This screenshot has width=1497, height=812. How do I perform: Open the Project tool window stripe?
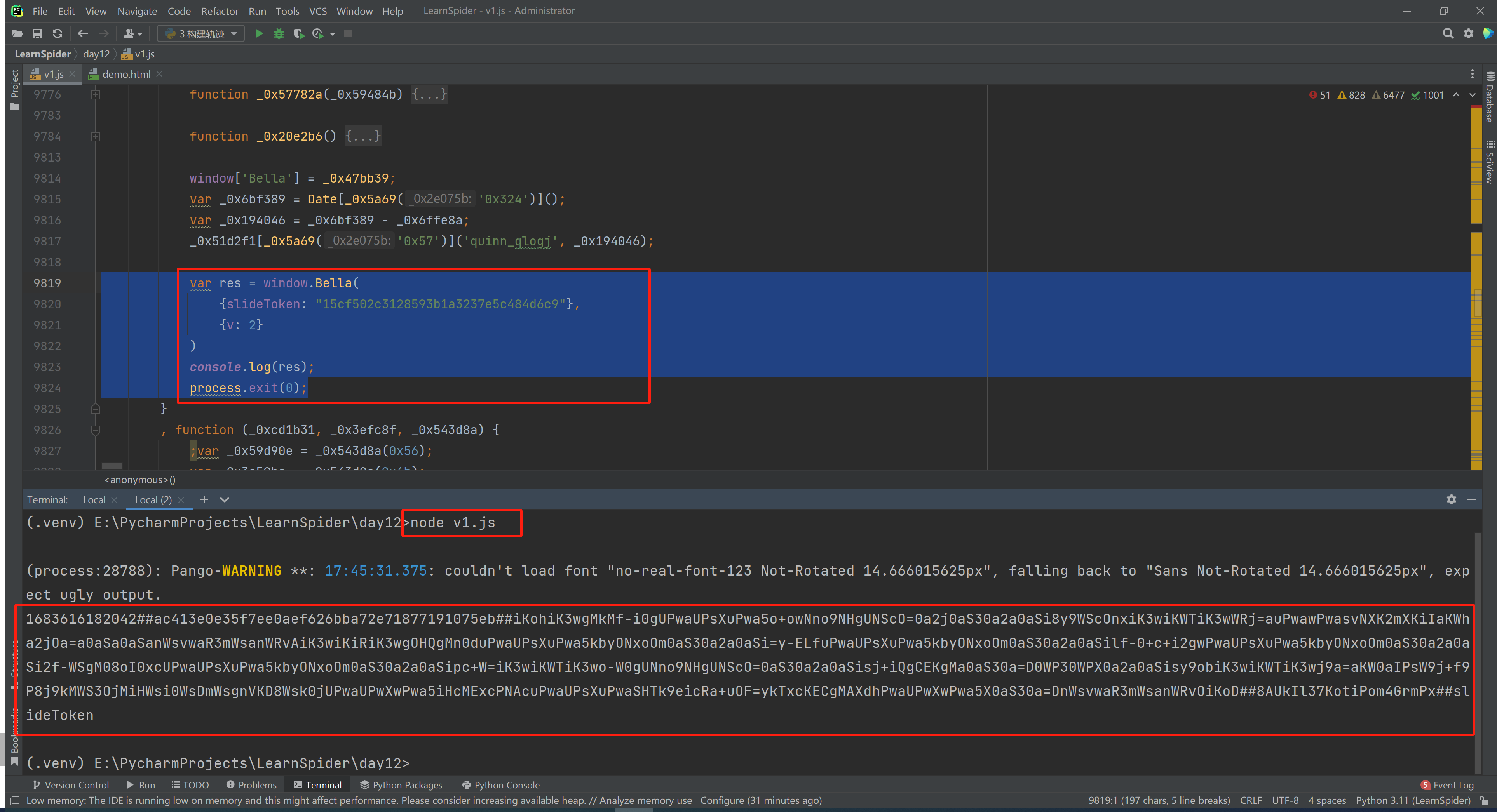pyautogui.click(x=14, y=89)
